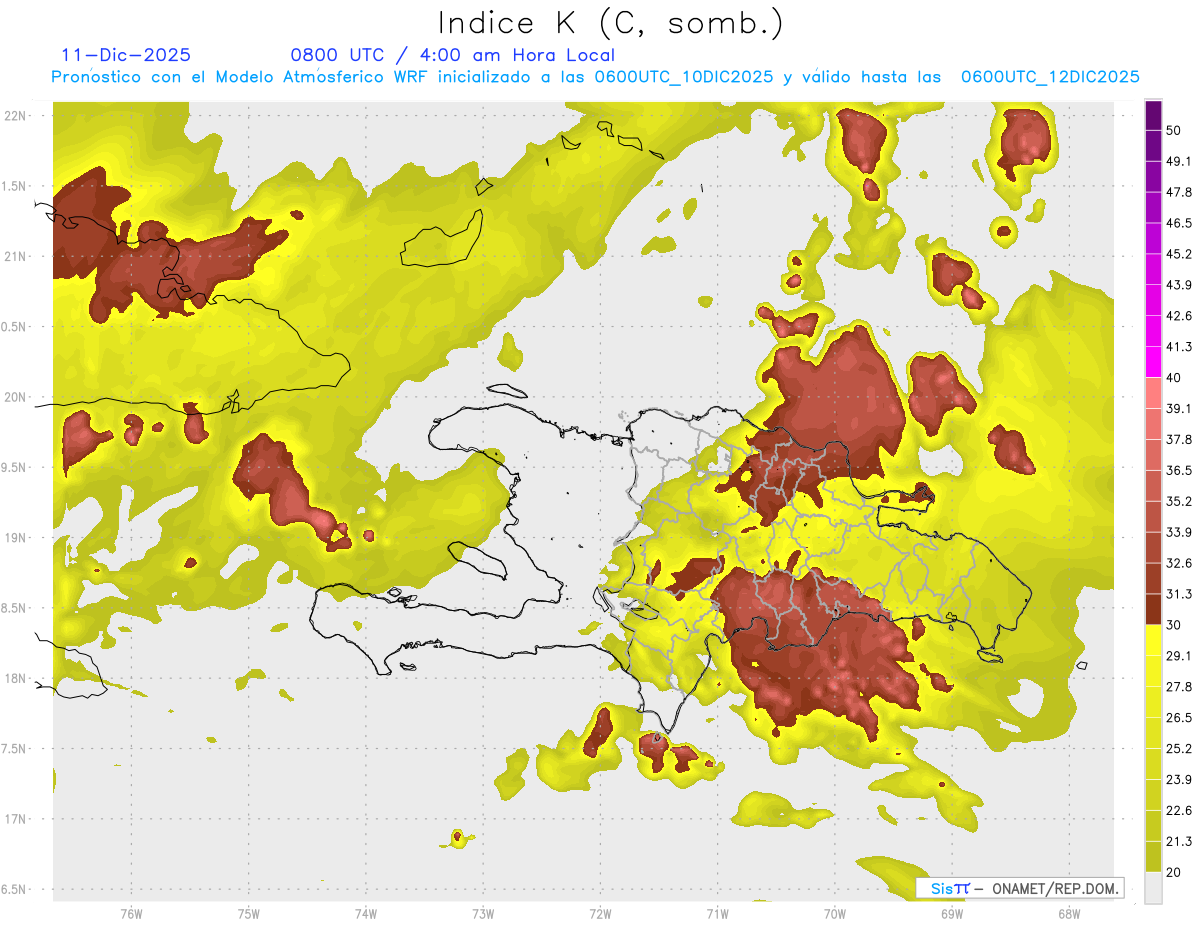The image size is (1200, 927).
Task: Click the gray swatch below 20
Action: [1153, 887]
